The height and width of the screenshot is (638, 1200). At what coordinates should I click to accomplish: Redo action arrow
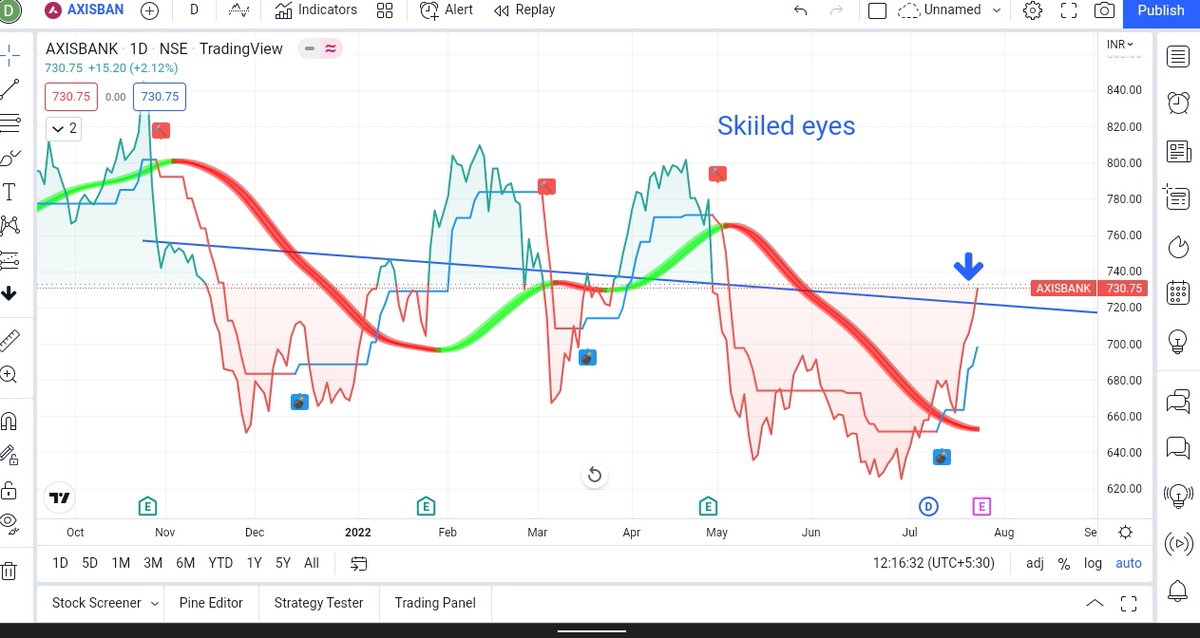pos(837,11)
